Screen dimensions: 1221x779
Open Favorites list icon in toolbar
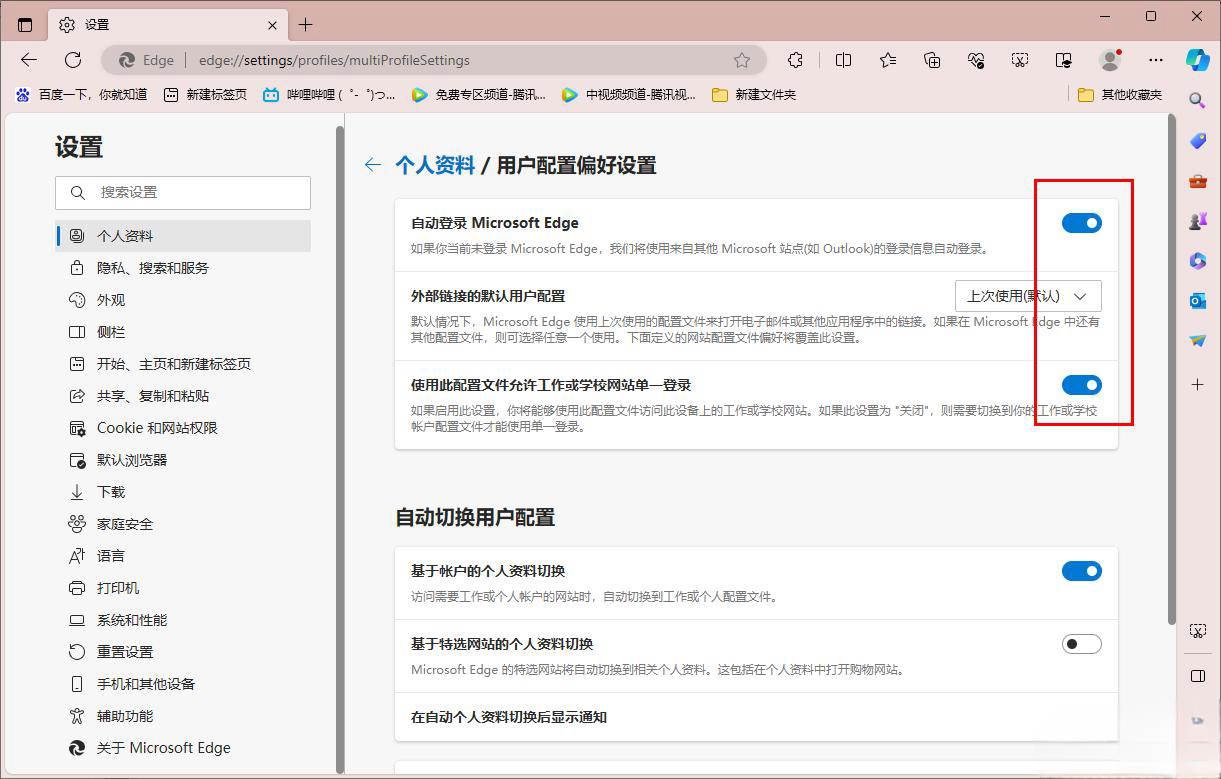click(888, 60)
